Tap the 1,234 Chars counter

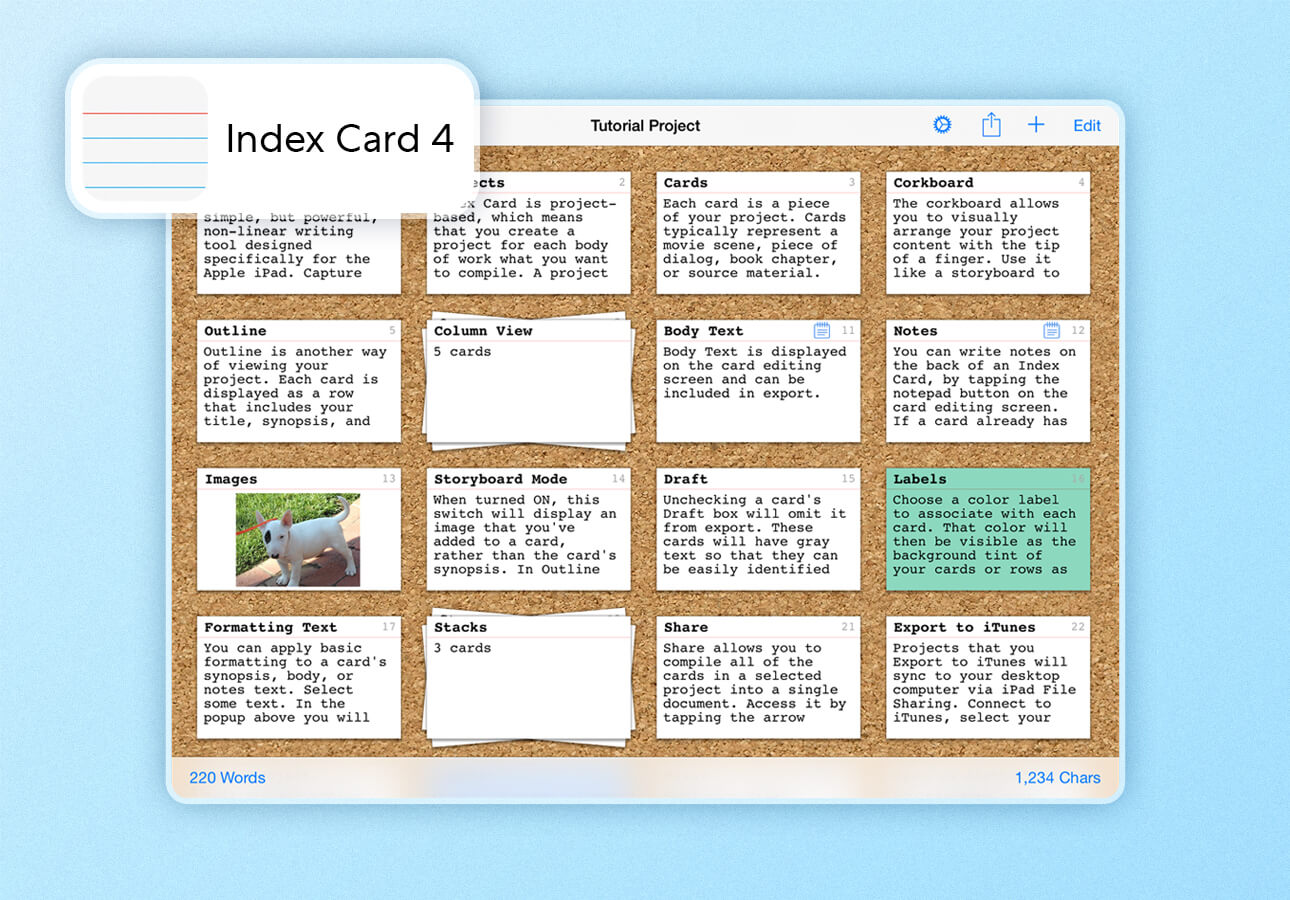click(1057, 777)
